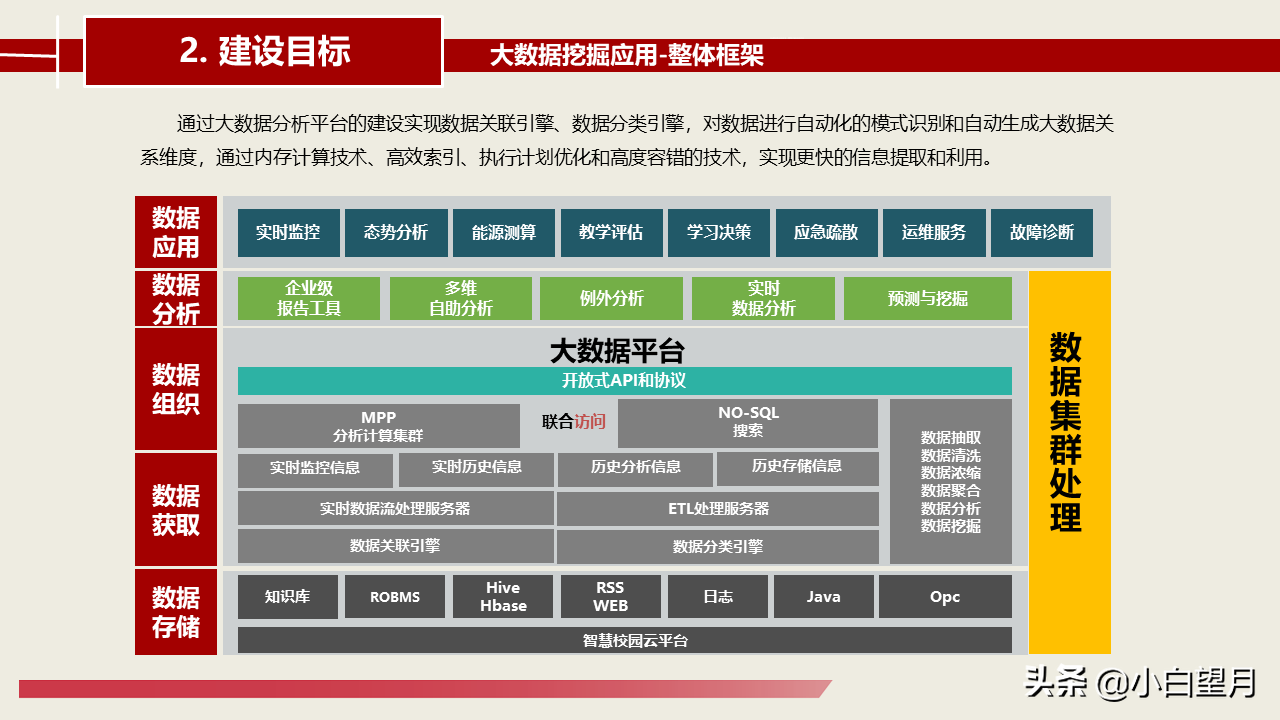
Task: Click the 数据关联引擎 block
Action: click(395, 546)
